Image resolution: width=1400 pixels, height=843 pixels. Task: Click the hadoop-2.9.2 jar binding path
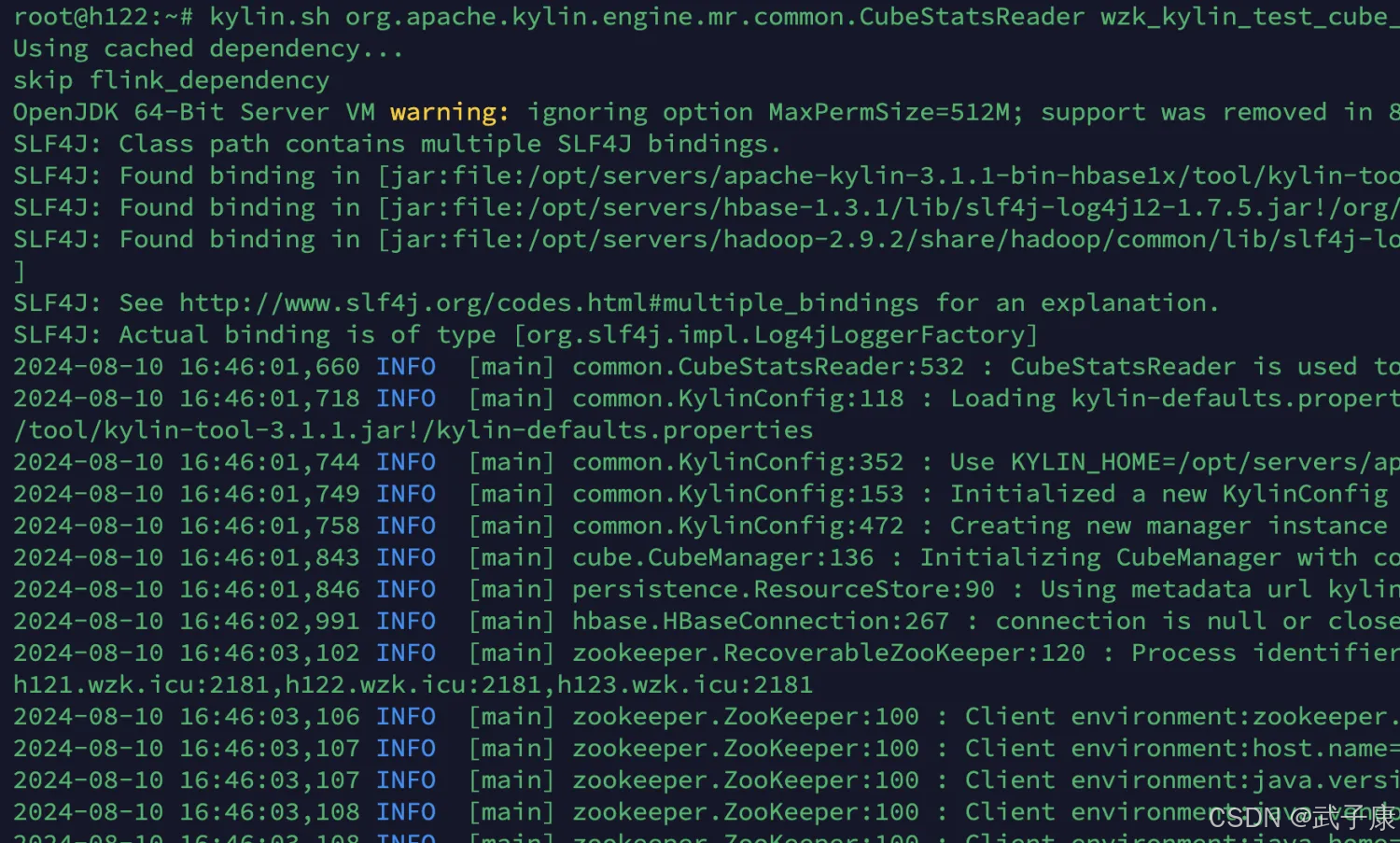pyautogui.click(x=894, y=239)
